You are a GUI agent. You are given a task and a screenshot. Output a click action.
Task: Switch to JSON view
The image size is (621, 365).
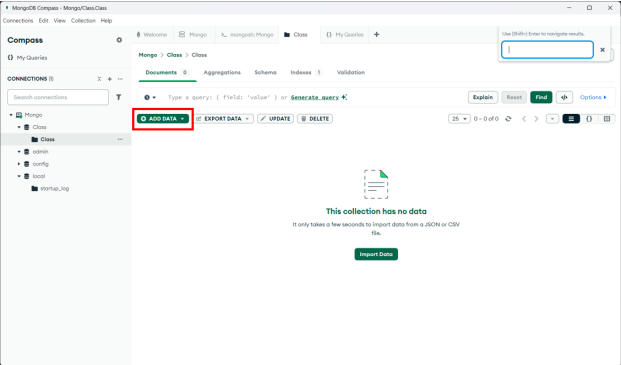click(589, 119)
